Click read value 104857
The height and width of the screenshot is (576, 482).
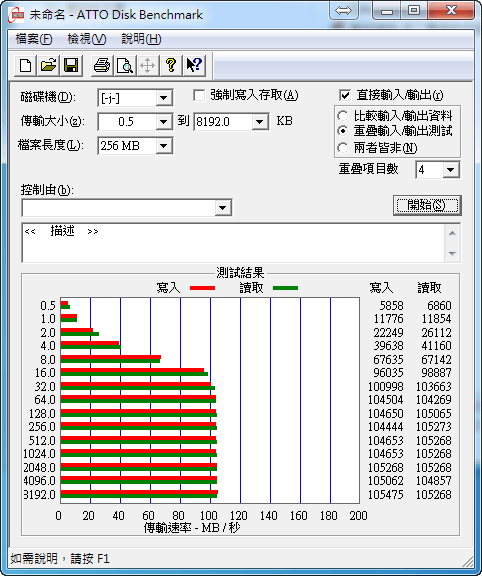434,480
